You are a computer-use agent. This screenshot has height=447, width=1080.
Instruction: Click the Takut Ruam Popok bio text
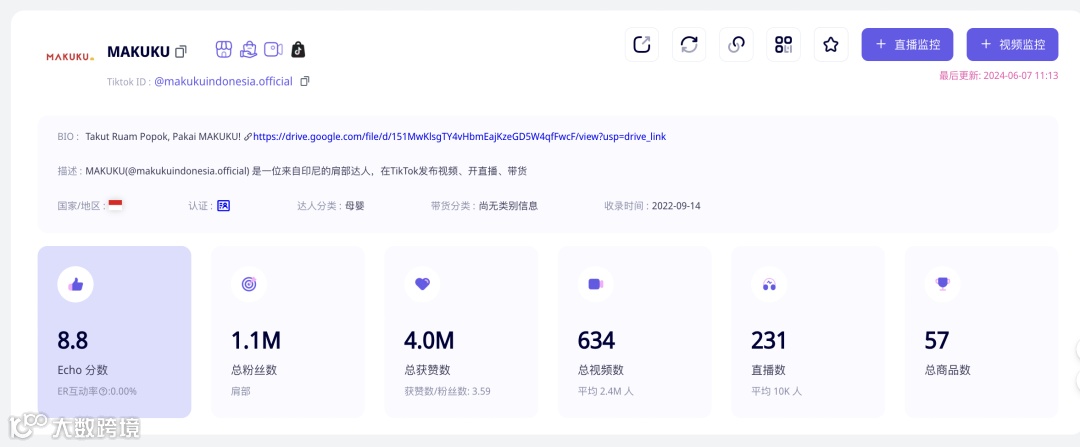coord(163,137)
